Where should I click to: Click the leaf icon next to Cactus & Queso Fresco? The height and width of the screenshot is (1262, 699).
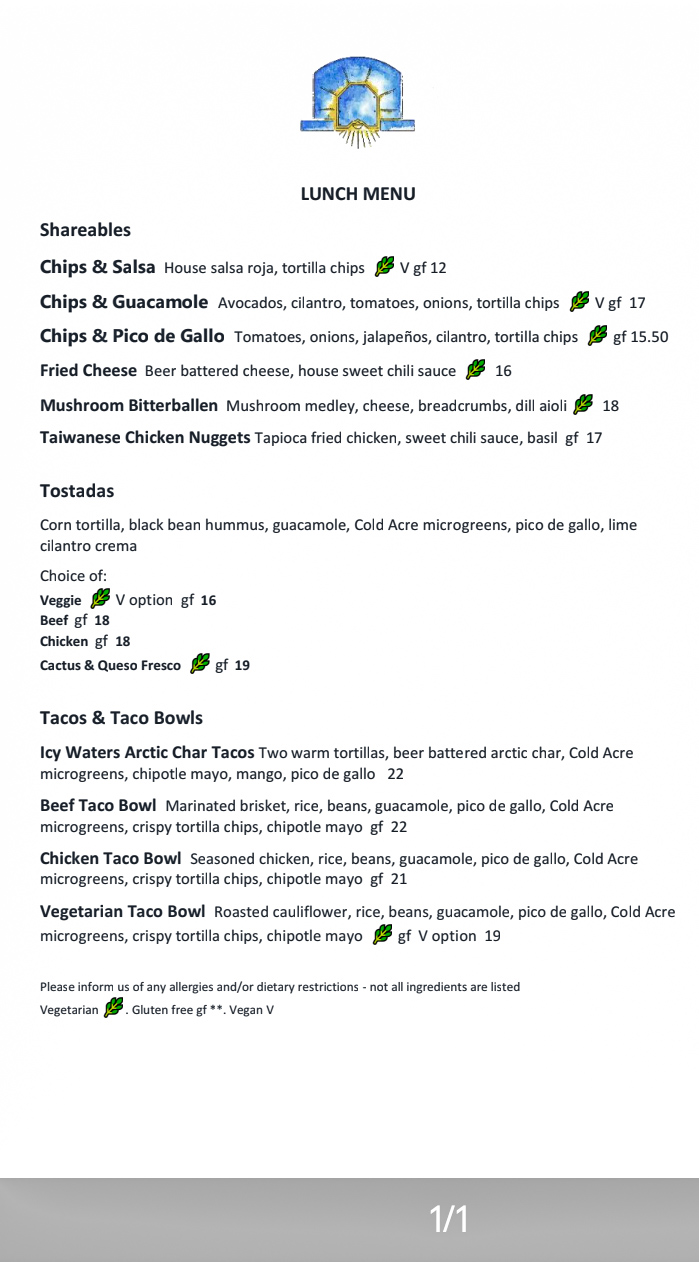click(x=200, y=664)
